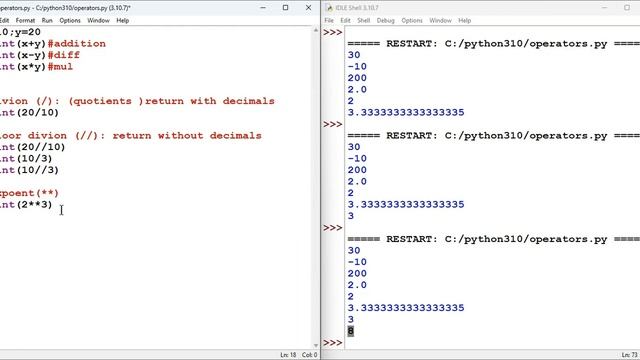This screenshot has height=360, width=640.
Task: Open the Shell menu in IDLE Shell
Action: pyautogui.click(x=363, y=20)
